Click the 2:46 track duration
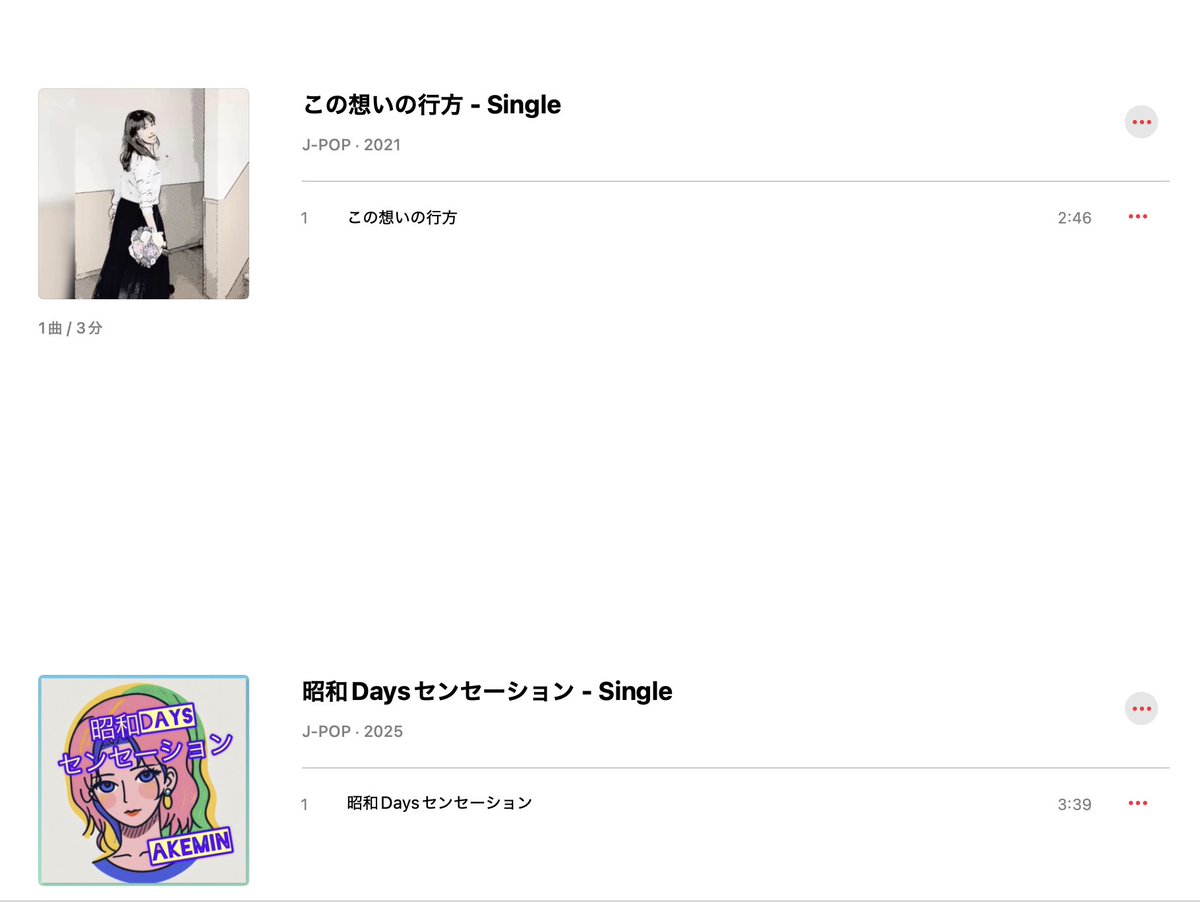Image resolution: width=1200 pixels, height=903 pixels. tap(1074, 218)
